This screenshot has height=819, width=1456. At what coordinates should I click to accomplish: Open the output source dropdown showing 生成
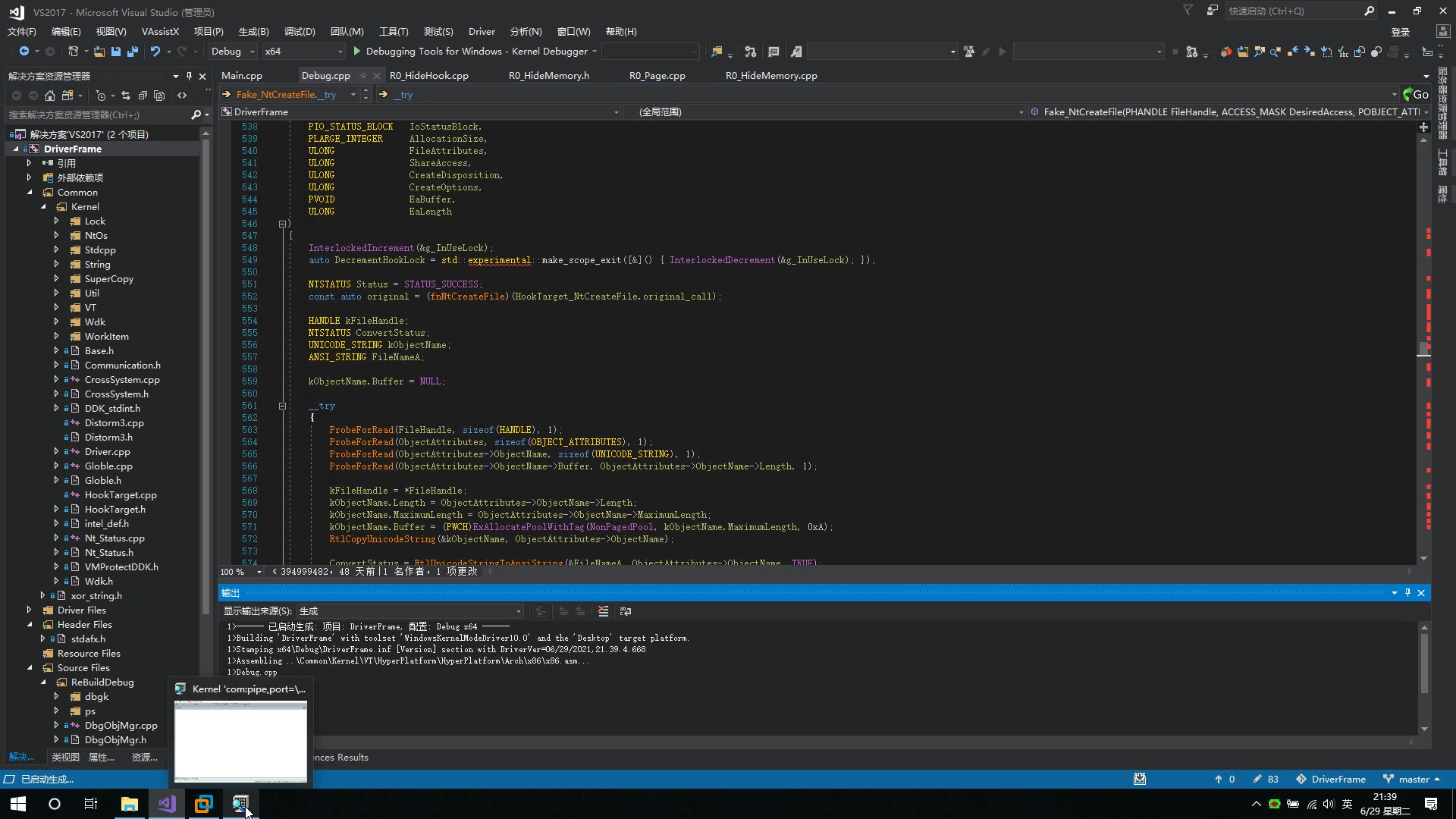tap(518, 611)
